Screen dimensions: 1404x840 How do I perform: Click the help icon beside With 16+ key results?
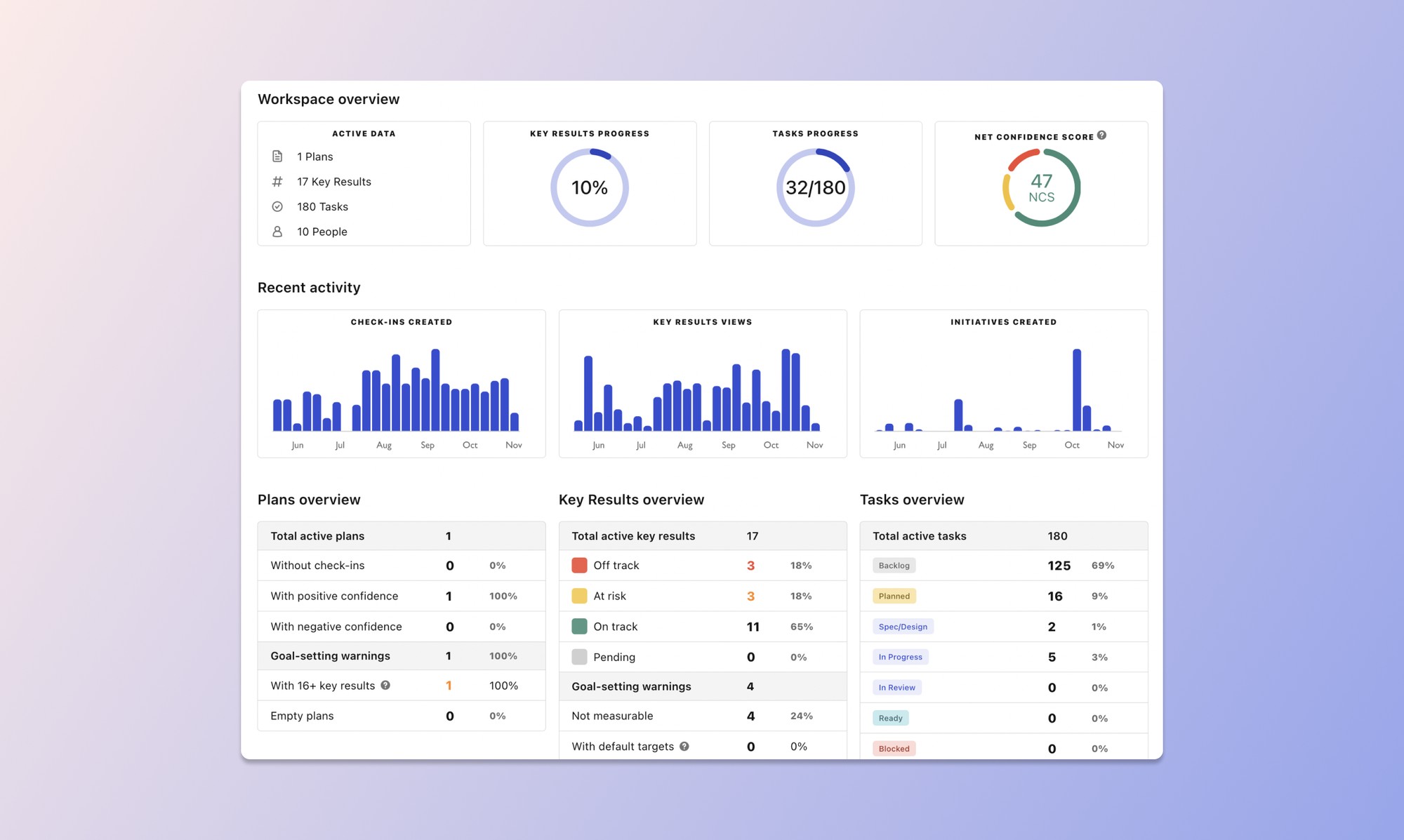point(385,686)
